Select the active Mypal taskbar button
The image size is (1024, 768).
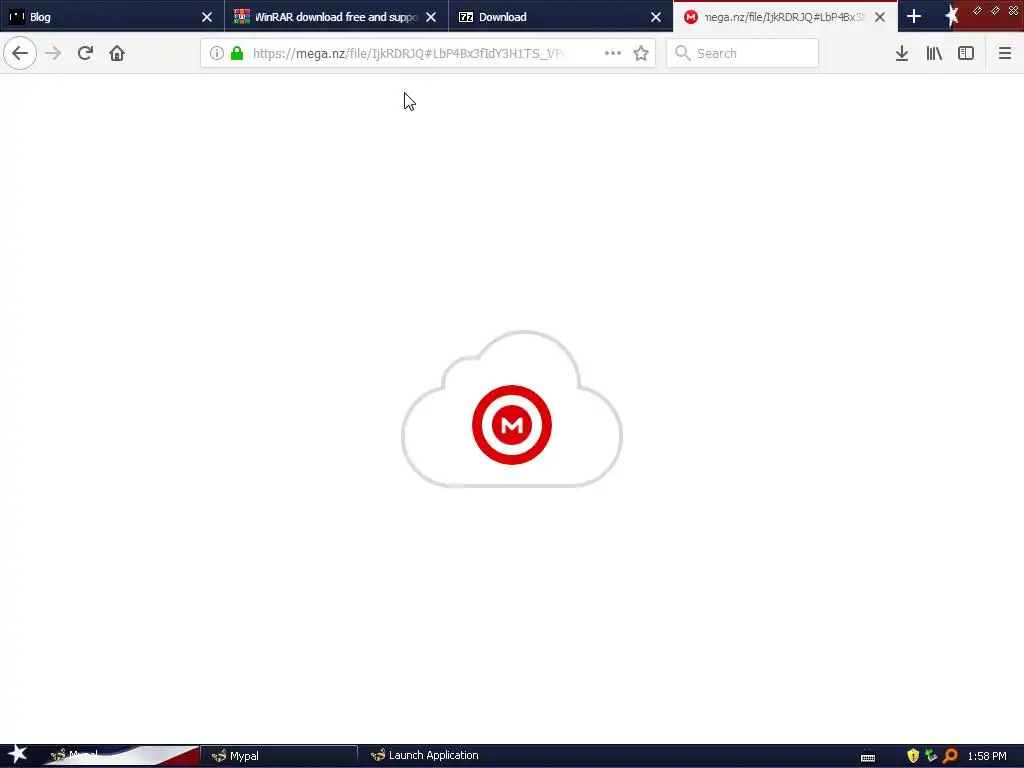pyautogui.click(x=279, y=756)
